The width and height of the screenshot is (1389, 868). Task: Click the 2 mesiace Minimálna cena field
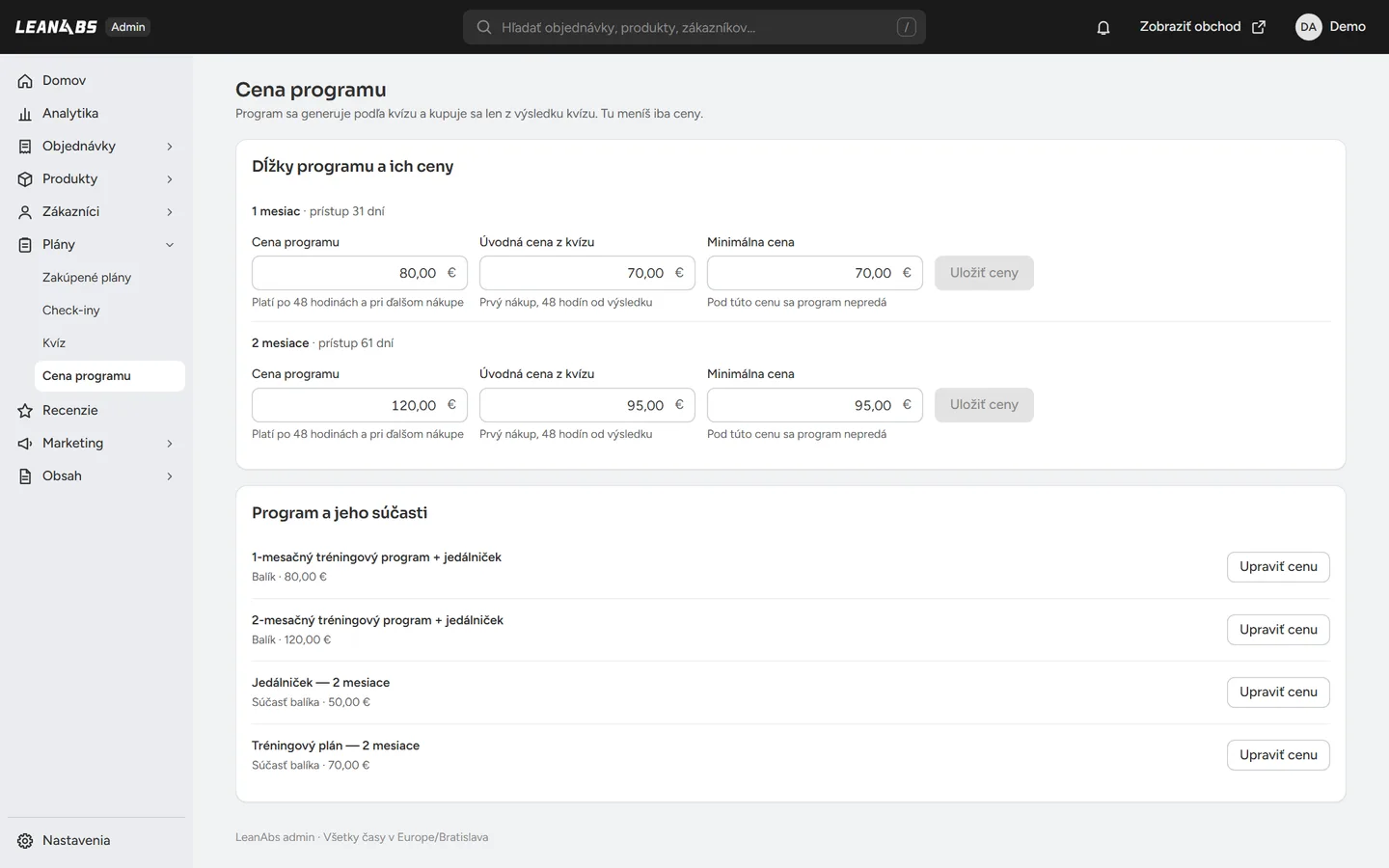tap(815, 405)
